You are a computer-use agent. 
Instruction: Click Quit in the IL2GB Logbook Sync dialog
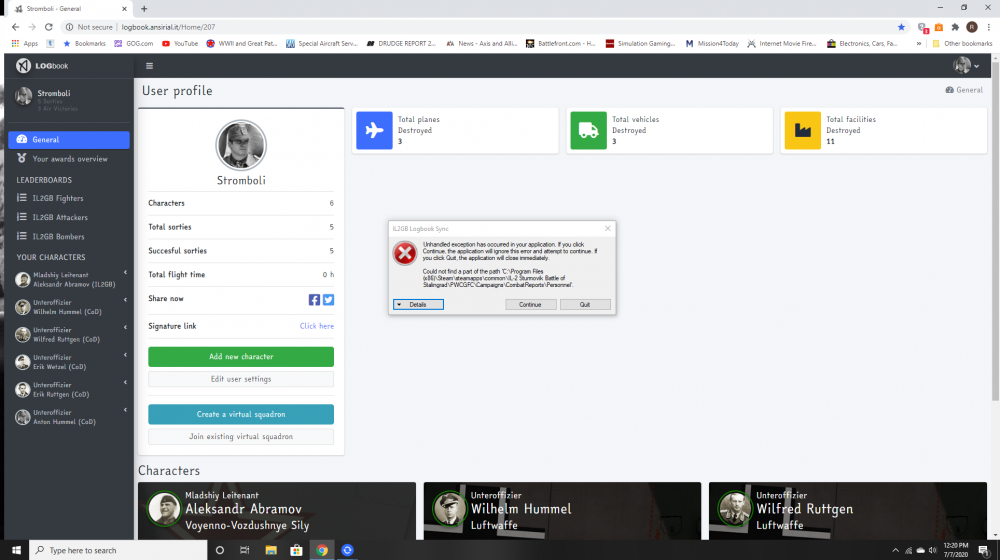(585, 304)
